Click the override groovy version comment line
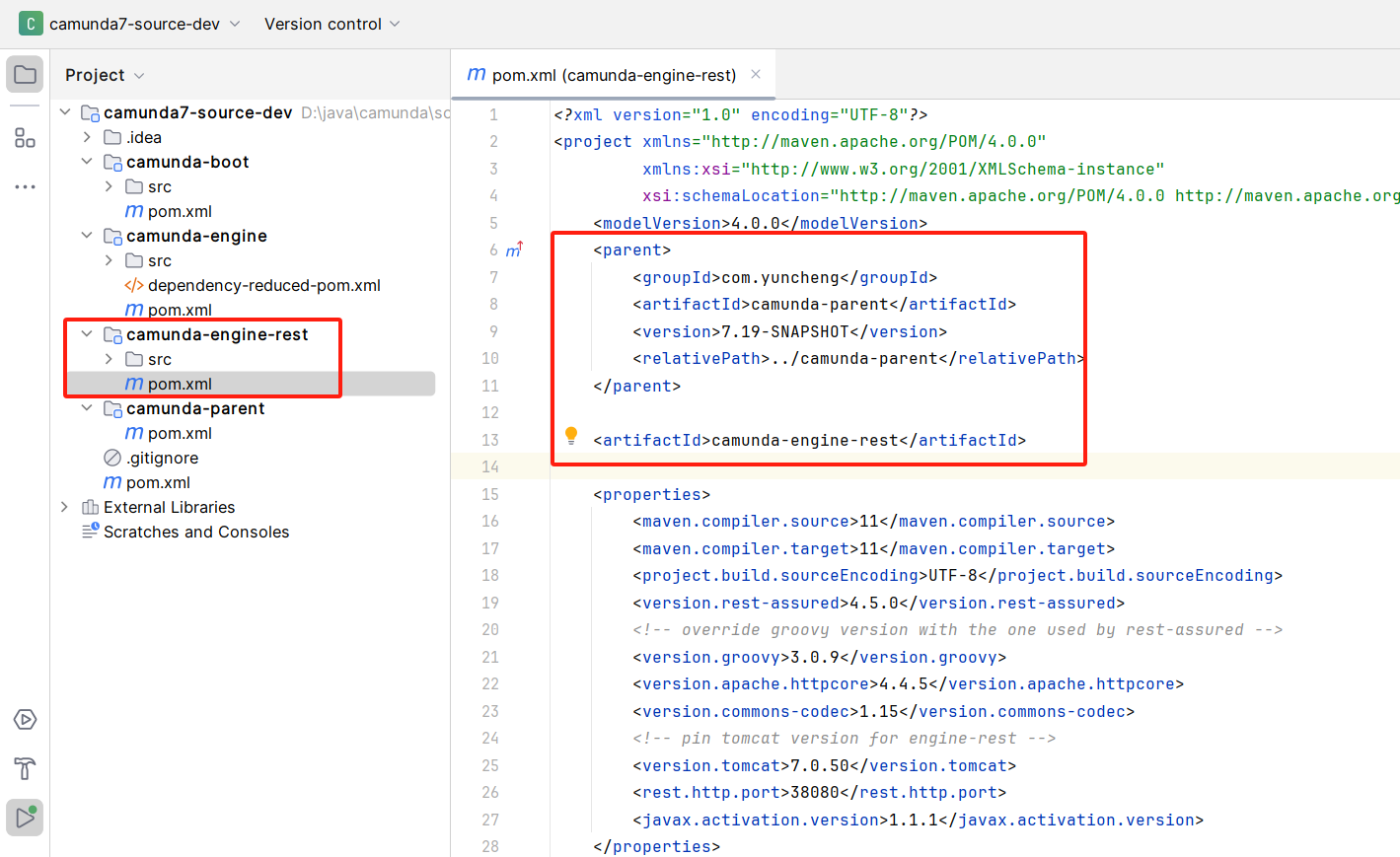The height and width of the screenshot is (857, 1400). coord(957,629)
